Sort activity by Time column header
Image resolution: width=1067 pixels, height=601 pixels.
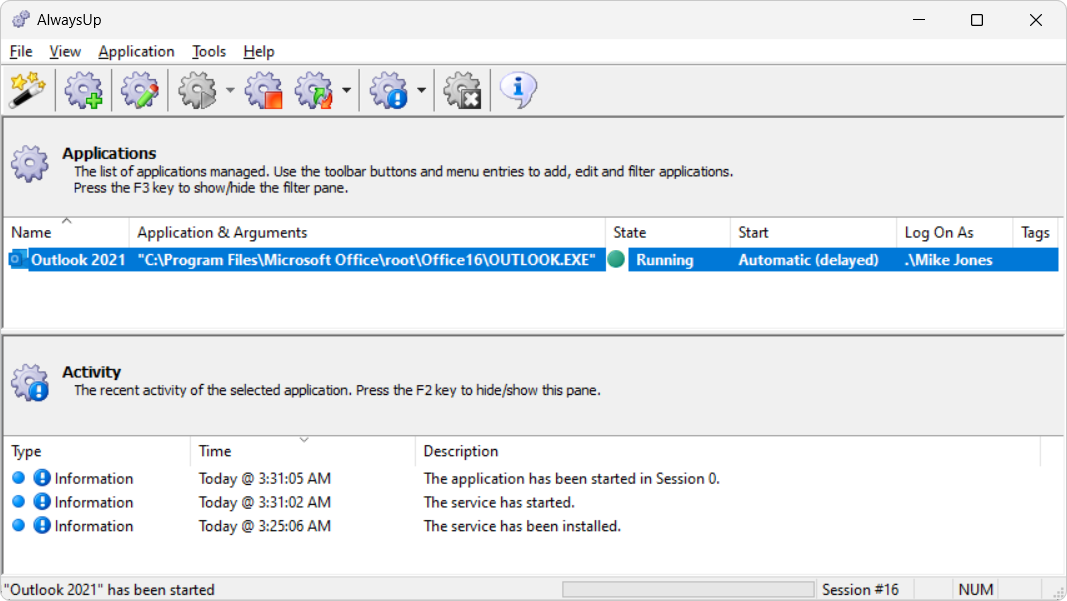click(303, 451)
